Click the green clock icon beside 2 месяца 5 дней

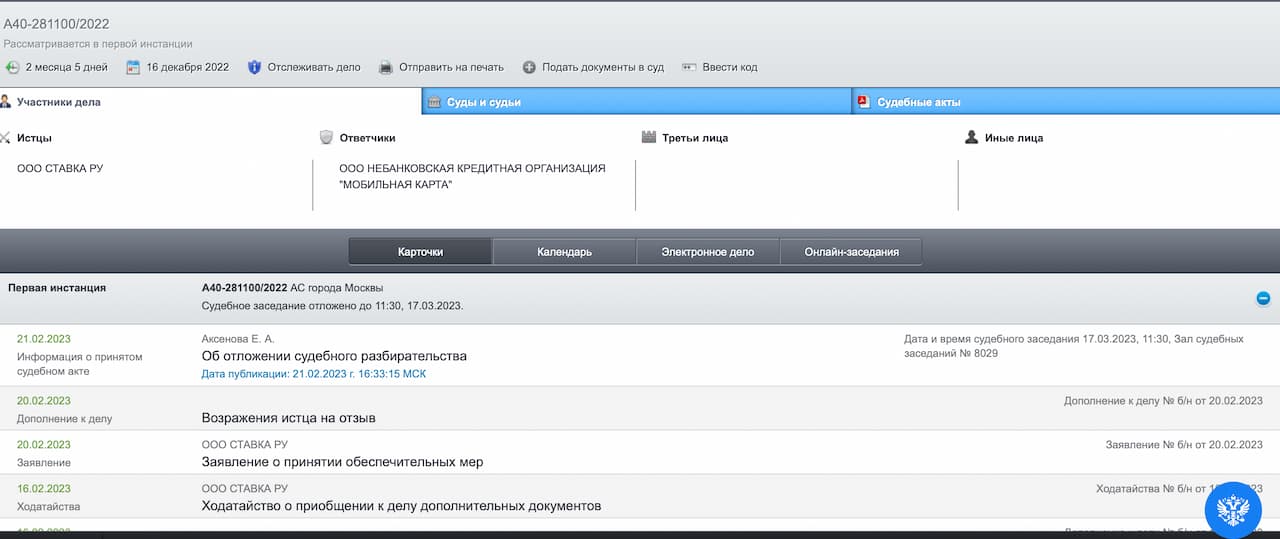click(x=12, y=68)
